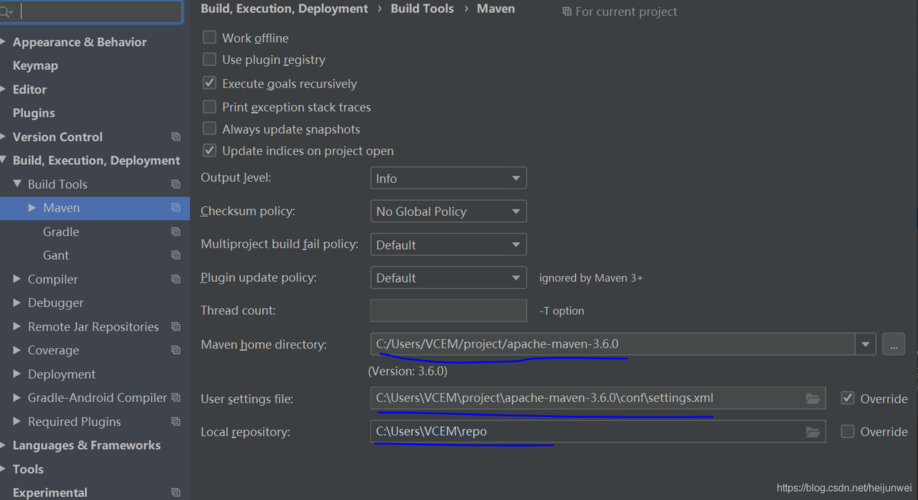Click project-level icon beside Version Control

176,137
